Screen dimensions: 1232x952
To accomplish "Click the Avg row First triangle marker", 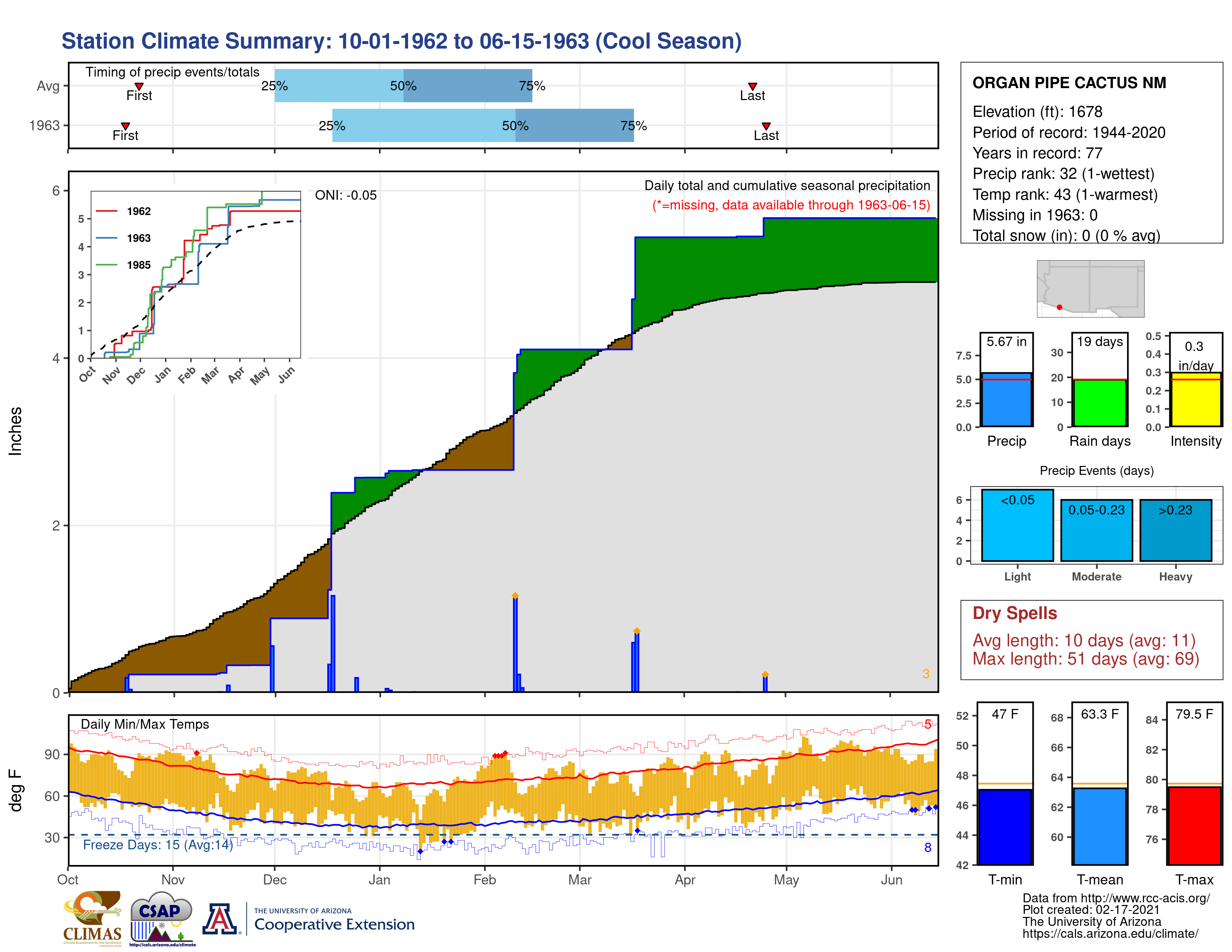I will click(139, 86).
